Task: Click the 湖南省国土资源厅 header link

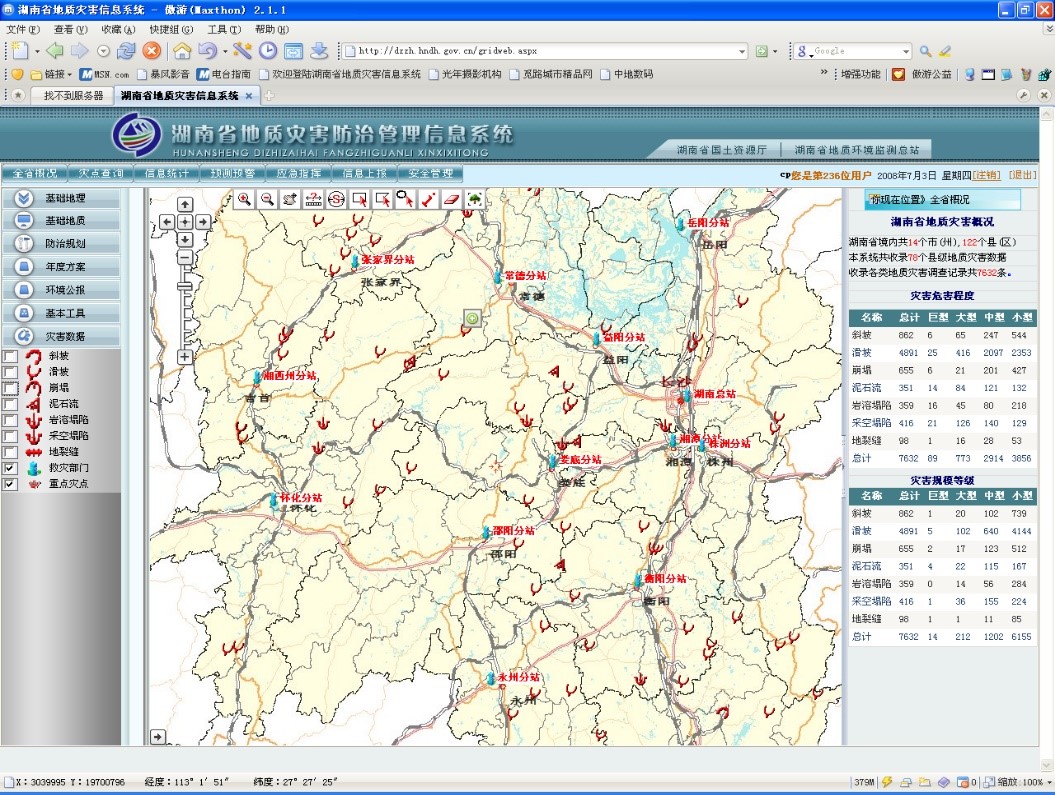Action: tap(720, 150)
